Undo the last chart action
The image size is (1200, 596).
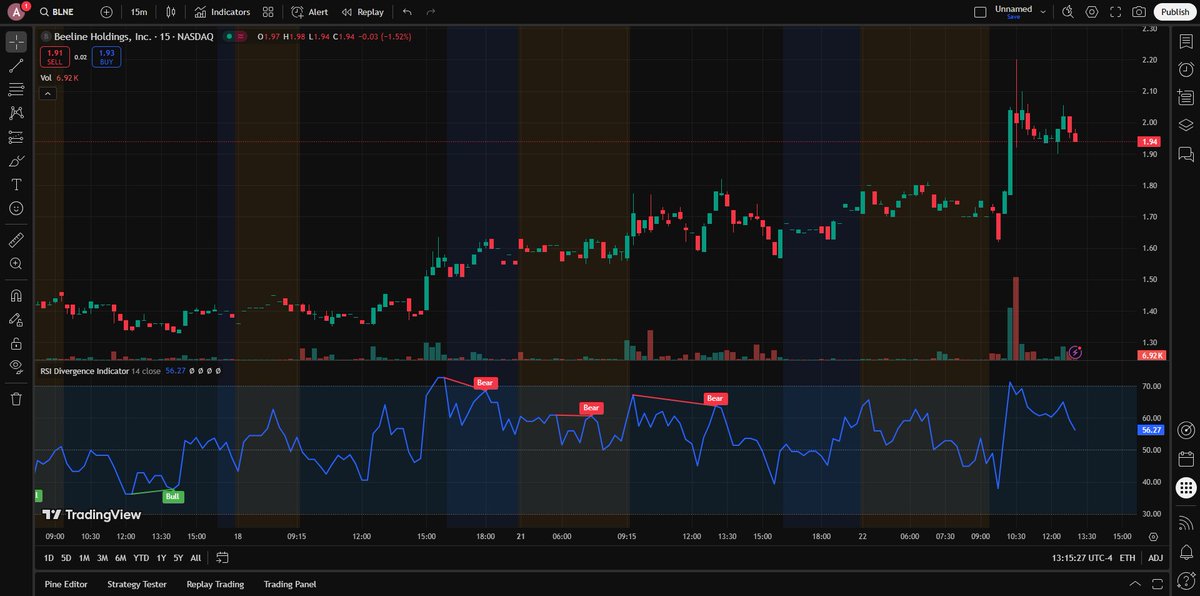point(407,12)
